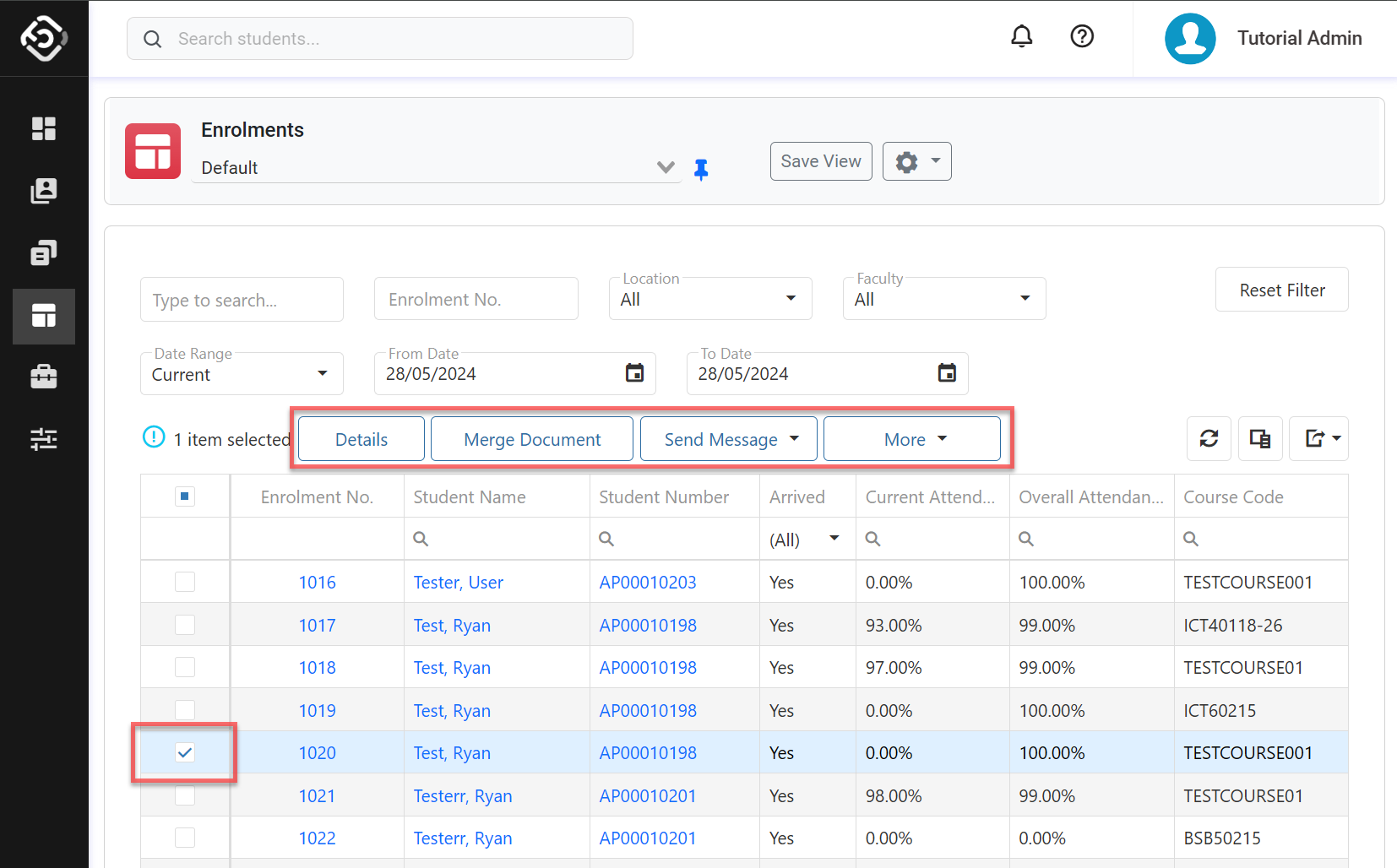Click the app logo in the sidebar
This screenshot has width=1397, height=868.
click(44, 38)
